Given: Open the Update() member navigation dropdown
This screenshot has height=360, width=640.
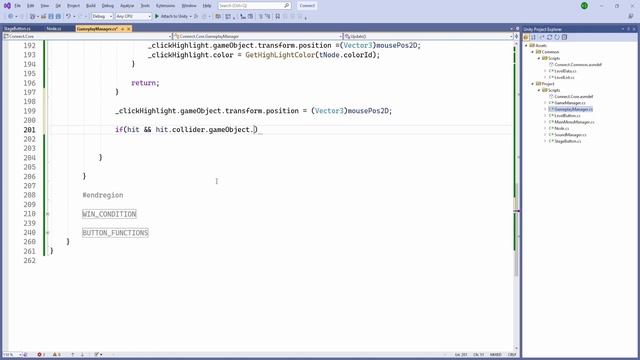Looking at the screenshot, I should (429, 36).
